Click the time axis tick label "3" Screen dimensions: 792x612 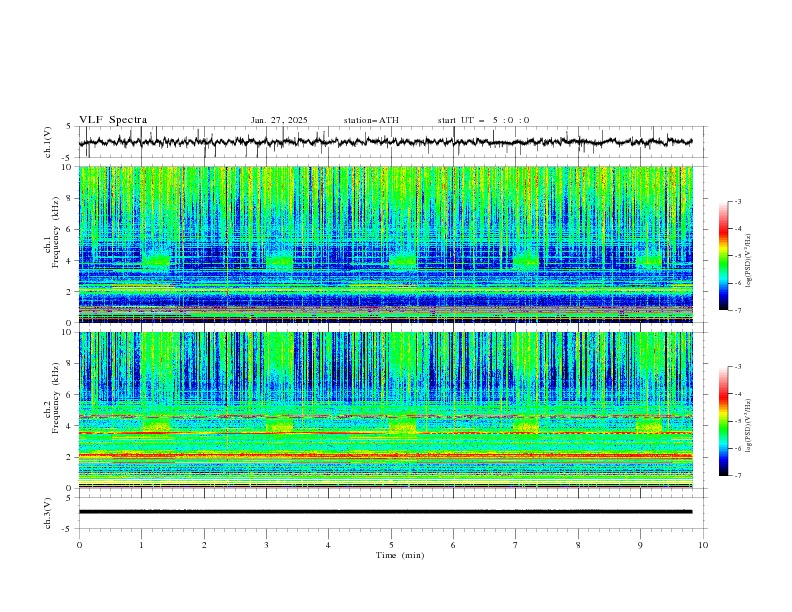click(266, 545)
